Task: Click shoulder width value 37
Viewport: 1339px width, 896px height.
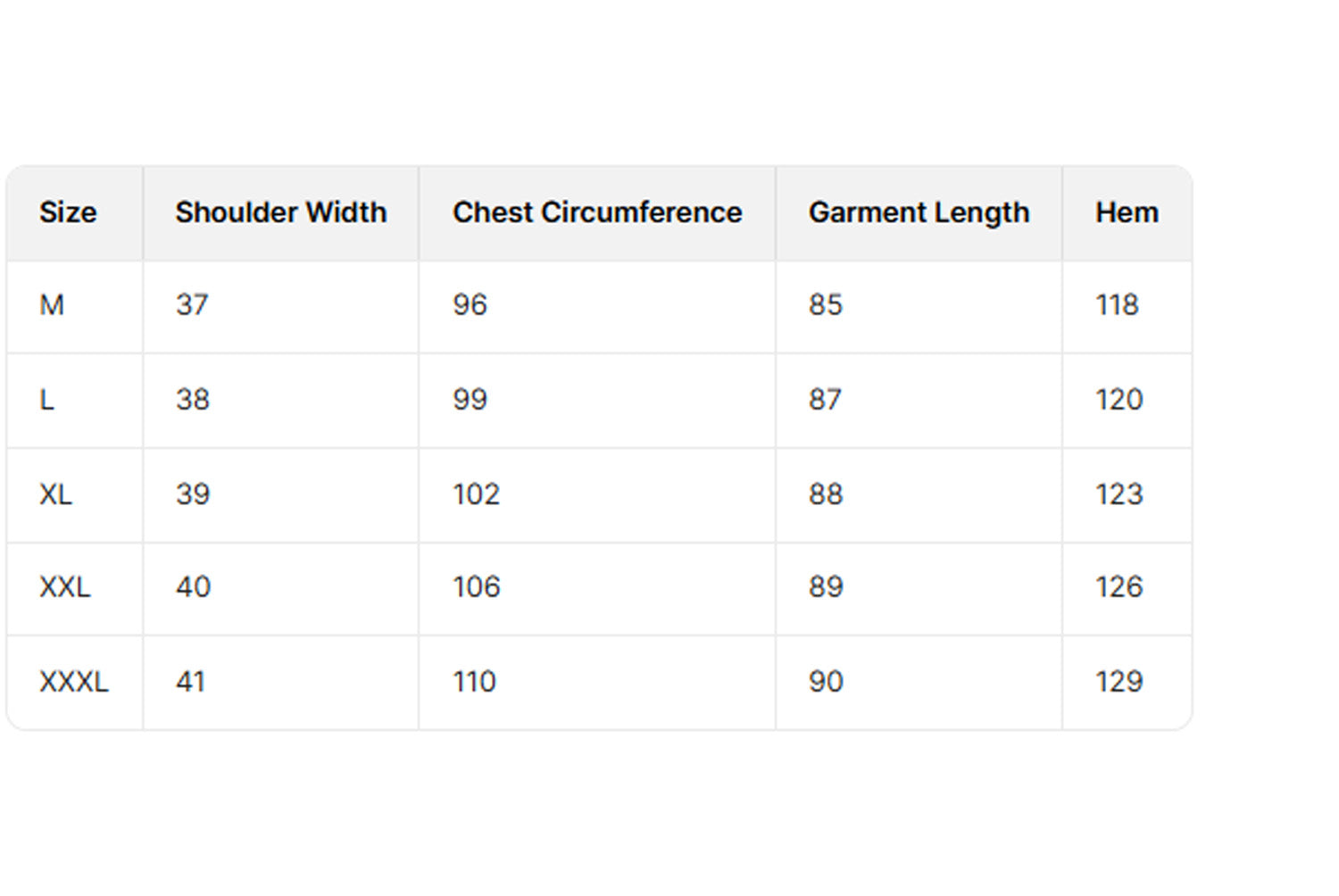Action: click(x=192, y=305)
